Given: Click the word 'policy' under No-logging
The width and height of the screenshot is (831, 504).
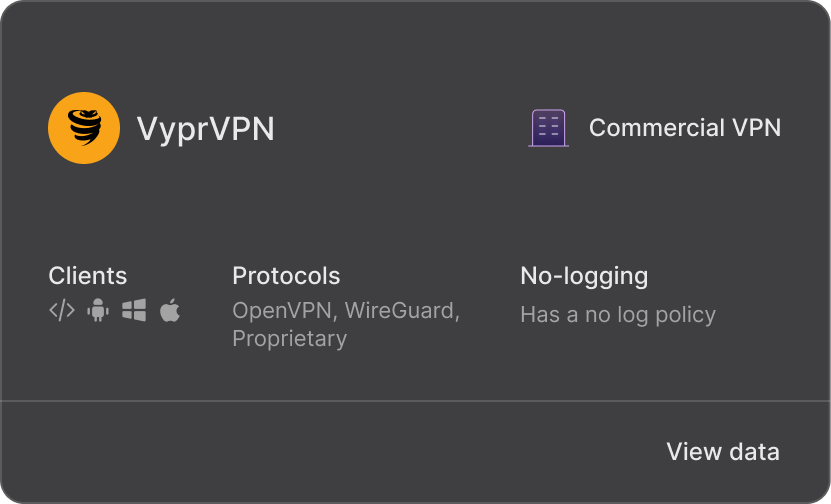Looking at the screenshot, I should 685,315.
